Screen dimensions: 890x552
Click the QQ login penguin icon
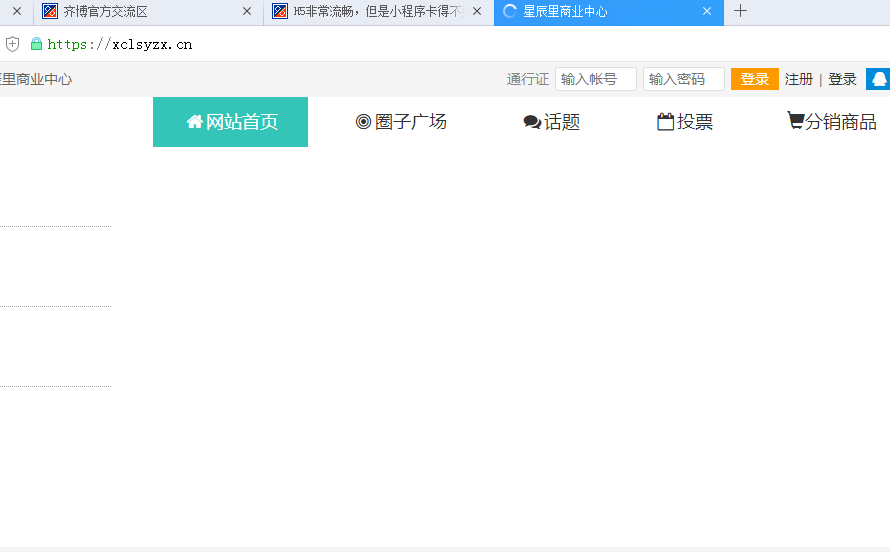tap(878, 79)
